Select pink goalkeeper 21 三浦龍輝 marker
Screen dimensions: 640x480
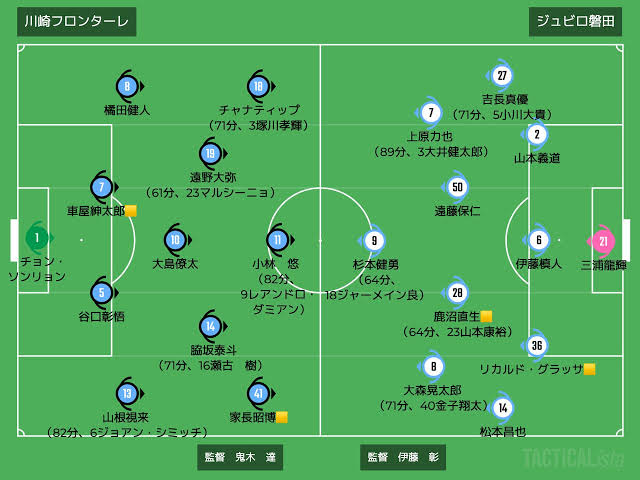603,241
